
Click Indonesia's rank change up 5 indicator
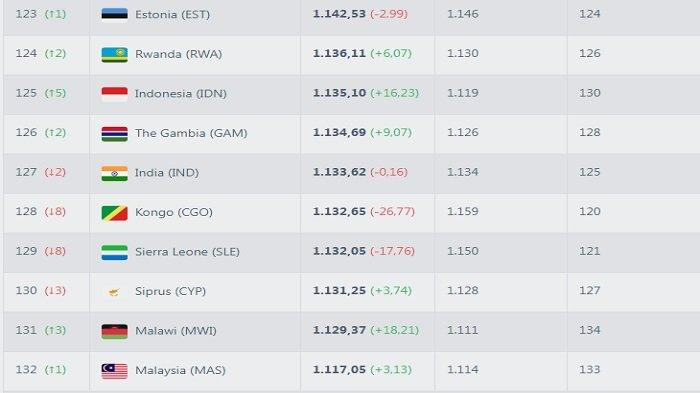[x=55, y=93]
